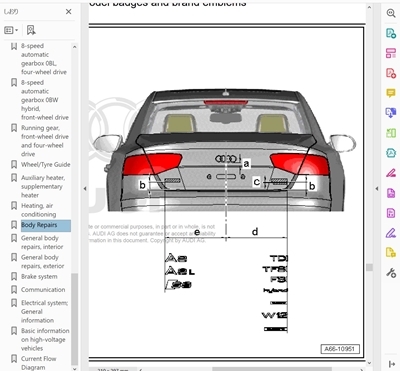The height and width of the screenshot is (371, 400).
Task: Open the Wheel/Tyre Guide bookmark
Action: point(45,164)
